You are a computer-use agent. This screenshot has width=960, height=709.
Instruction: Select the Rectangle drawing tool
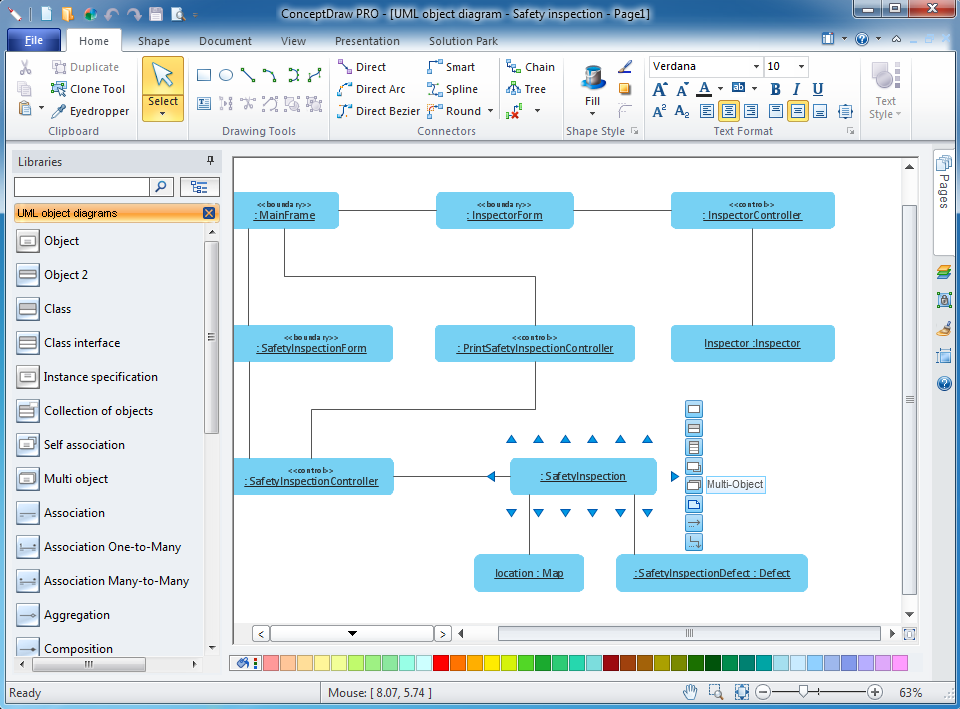[x=204, y=75]
